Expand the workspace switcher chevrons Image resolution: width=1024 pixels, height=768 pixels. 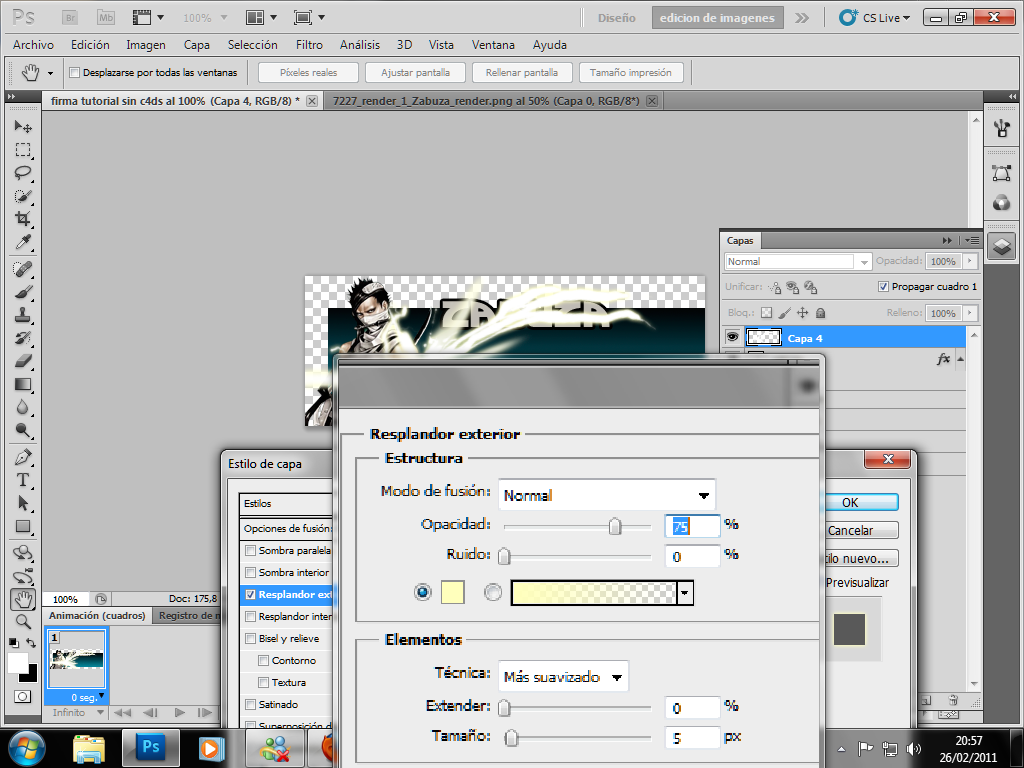pos(802,18)
